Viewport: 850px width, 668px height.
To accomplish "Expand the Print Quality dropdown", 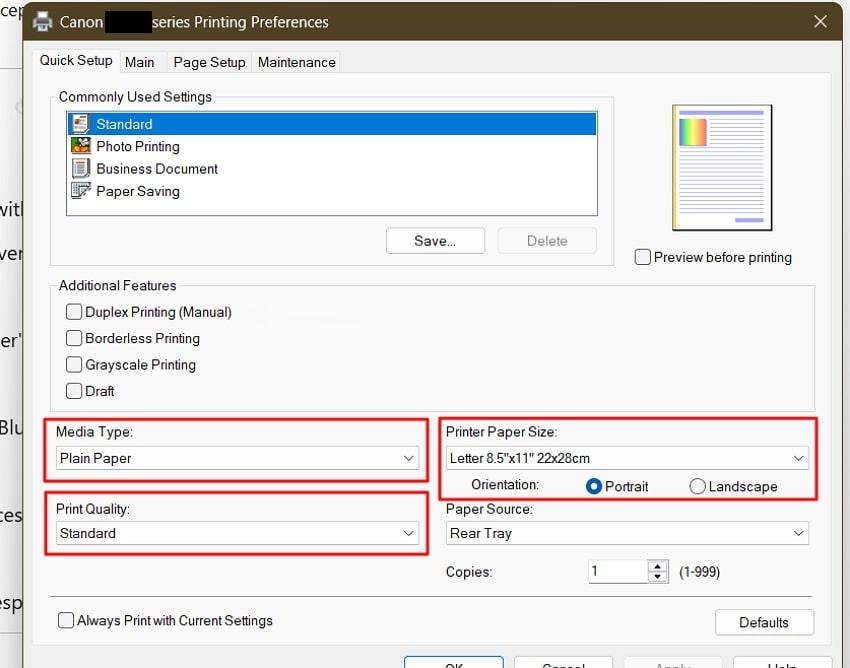I will pos(236,533).
